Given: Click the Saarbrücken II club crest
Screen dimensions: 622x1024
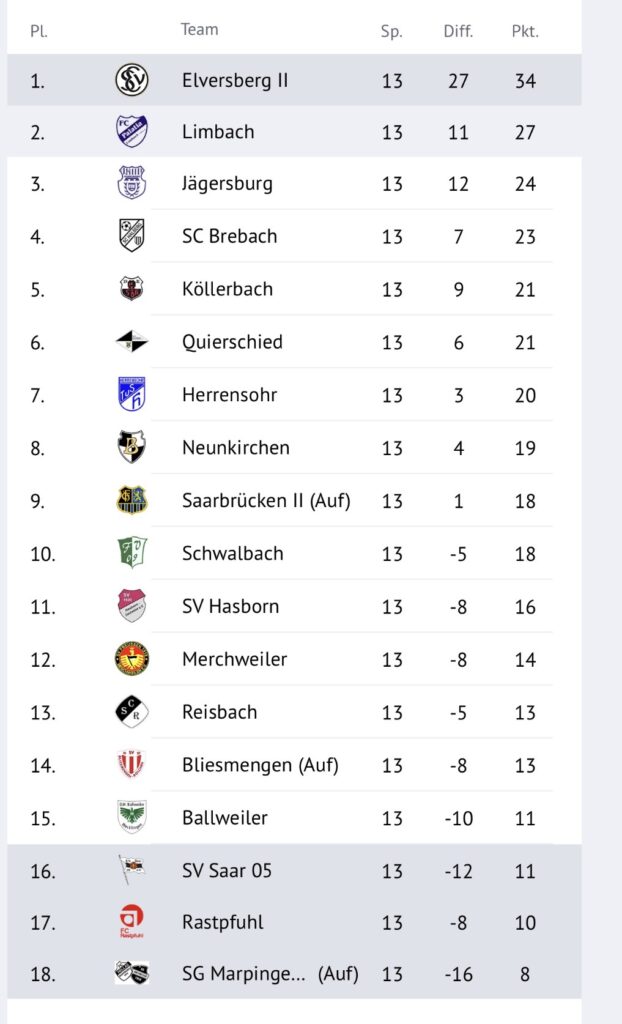Looking at the screenshot, I should (132, 500).
